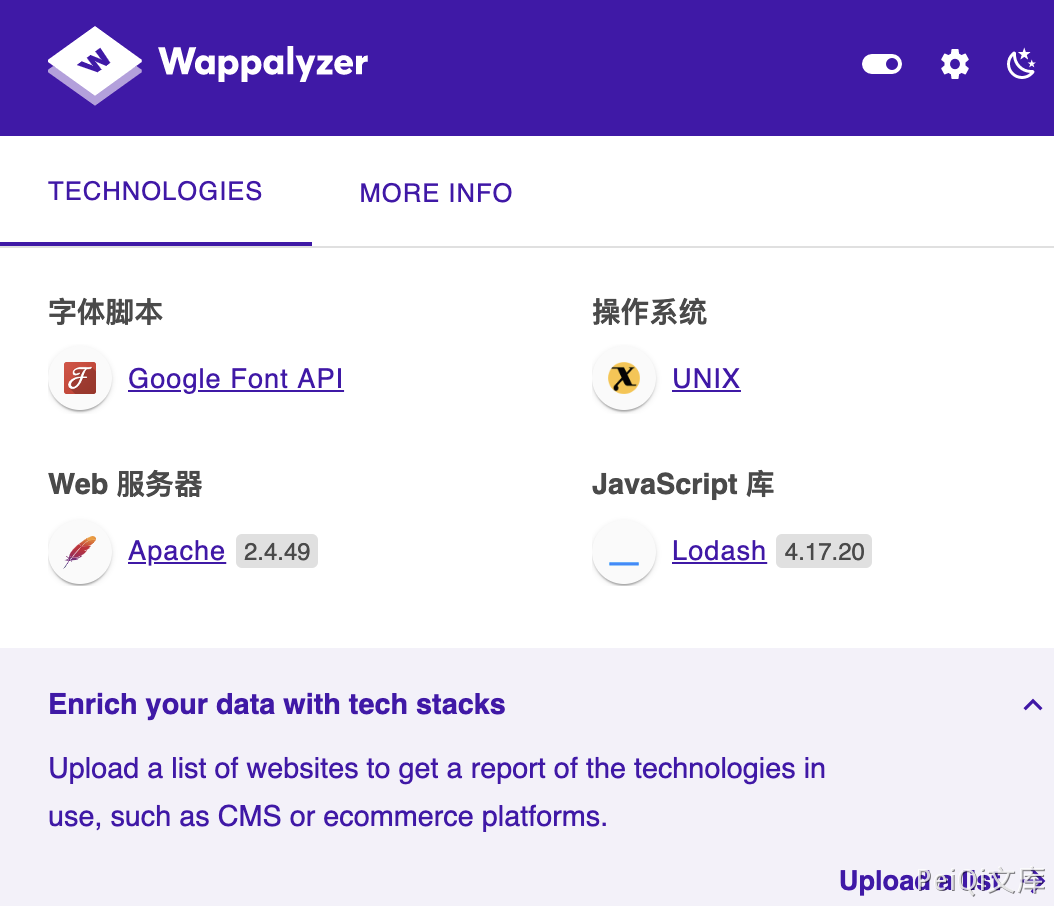Image resolution: width=1054 pixels, height=906 pixels.
Task: Click the Apache feather icon
Action: coord(80,552)
